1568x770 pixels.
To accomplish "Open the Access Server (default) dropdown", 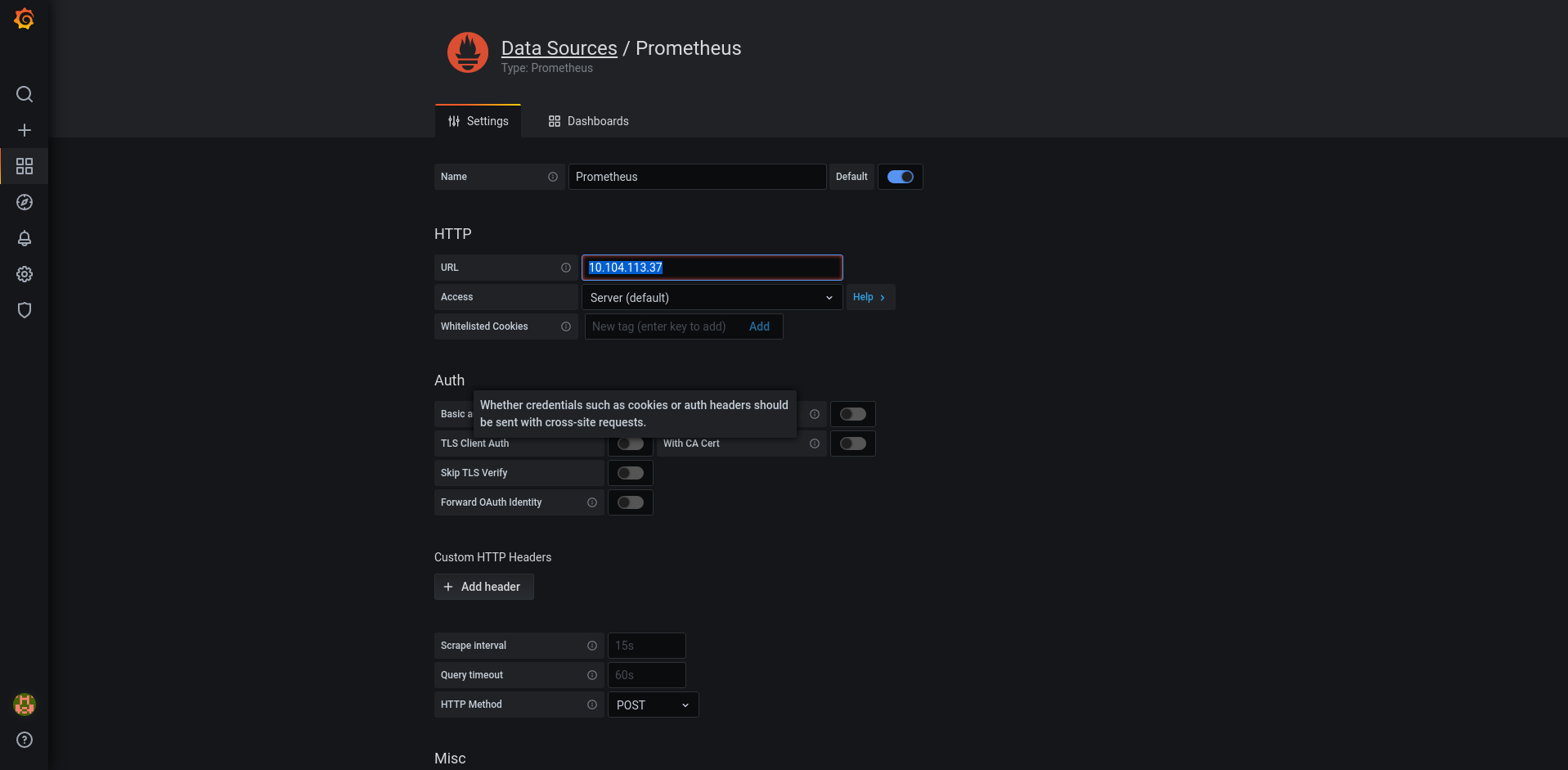I will 712,297.
